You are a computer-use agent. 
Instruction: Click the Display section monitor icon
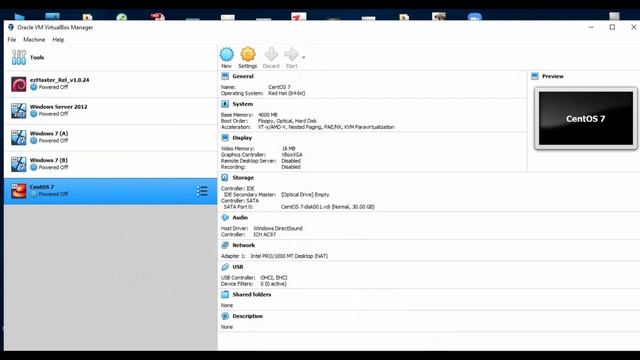click(x=225, y=138)
